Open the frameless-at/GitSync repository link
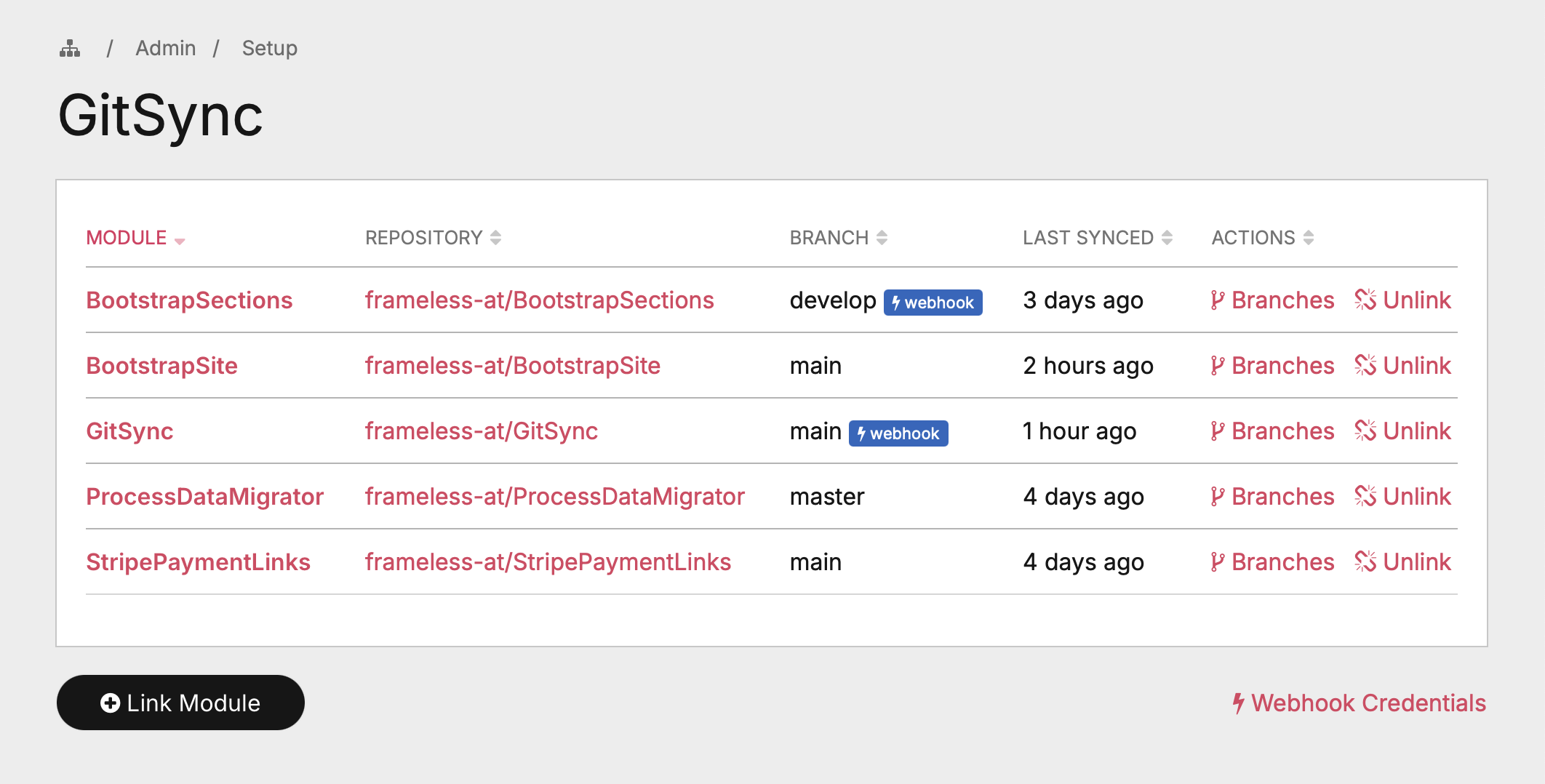This screenshot has width=1545, height=784. (x=481, y=431)
